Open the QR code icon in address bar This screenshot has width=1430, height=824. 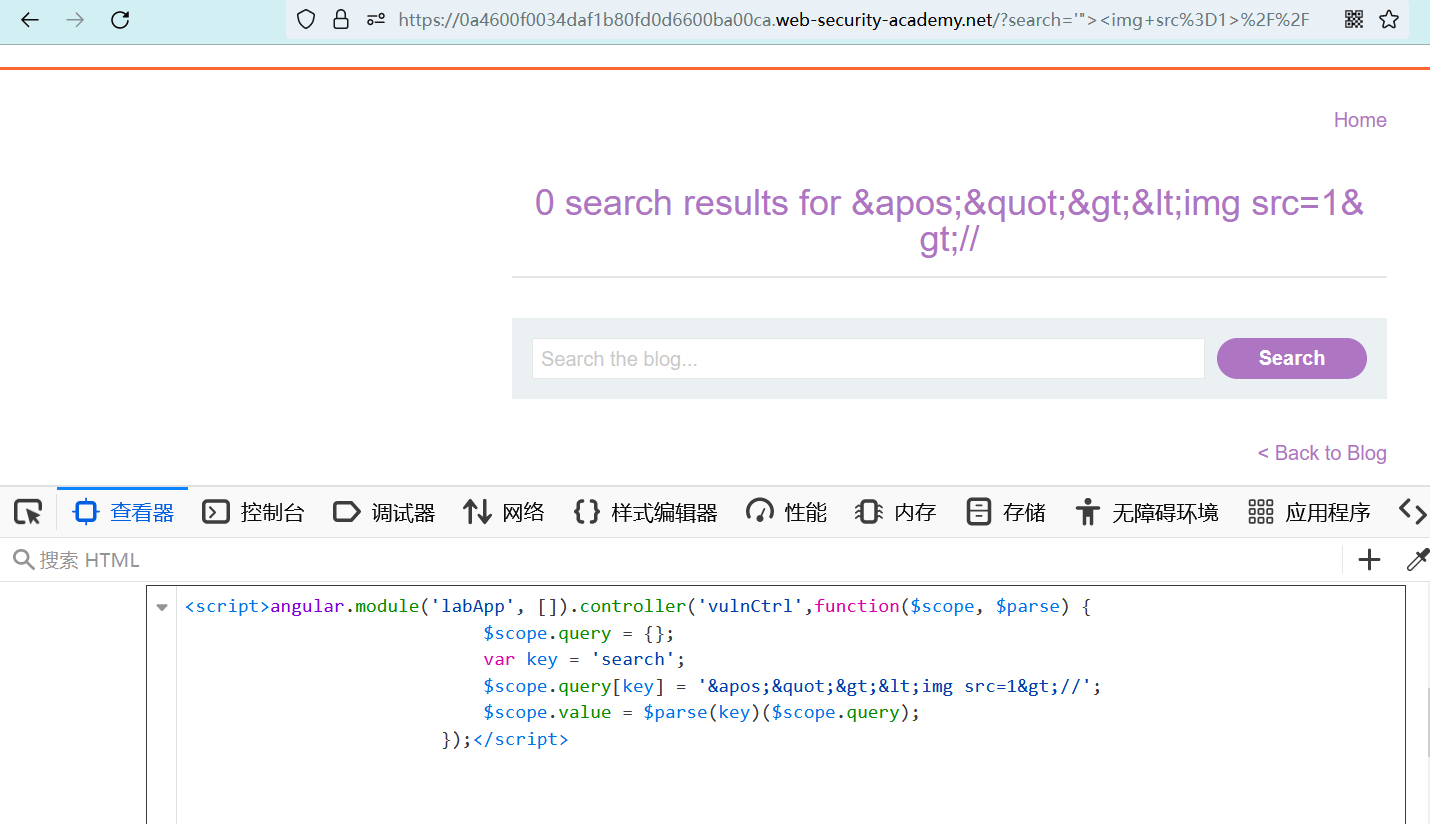pyautogui.click(x=1353, y=19)
